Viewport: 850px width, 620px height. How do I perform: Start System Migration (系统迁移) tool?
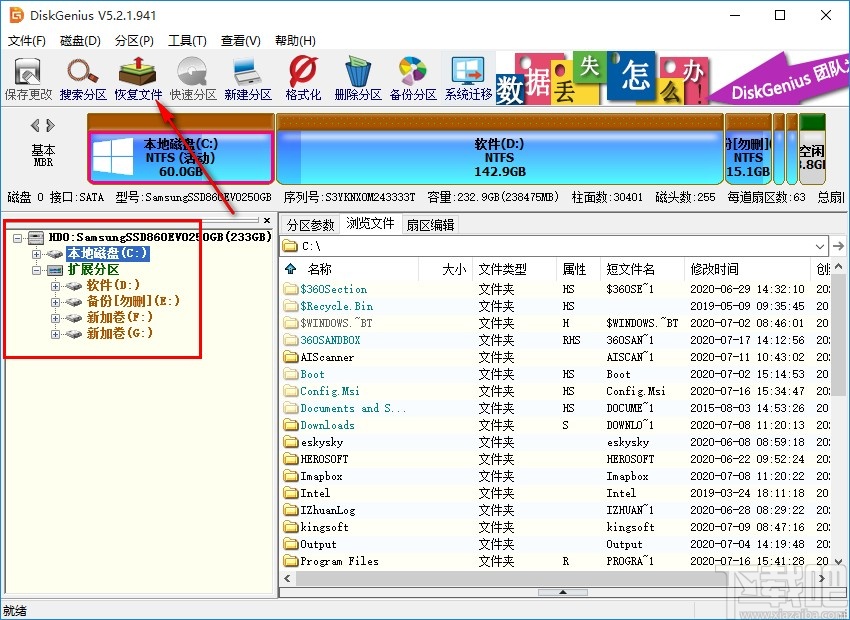[x=468, y=79]
